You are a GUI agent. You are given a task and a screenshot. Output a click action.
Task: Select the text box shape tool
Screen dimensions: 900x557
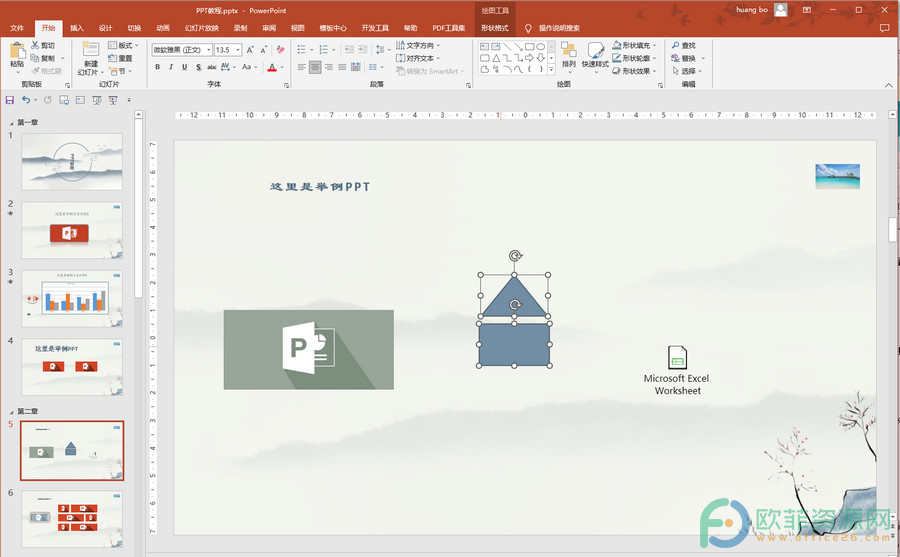coord(484,47)
